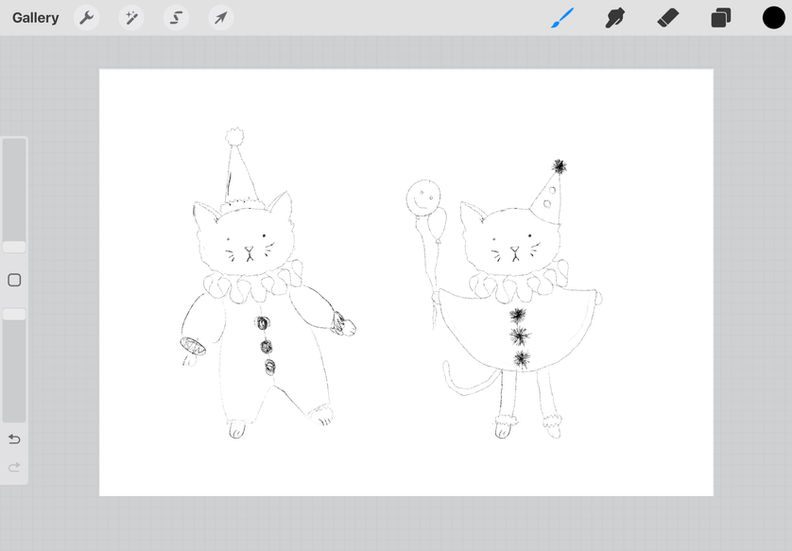Viewport: 792px width, 551px height.
Task: Open the black color picker
Action: (x=773, y=18)
